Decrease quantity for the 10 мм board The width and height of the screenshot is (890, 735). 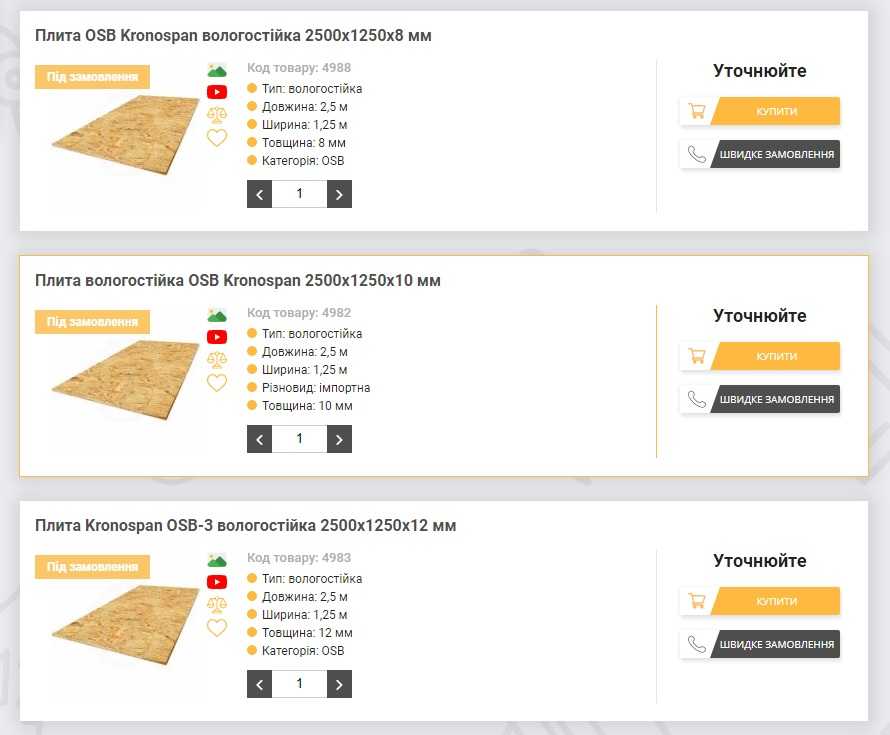pos(259,439)
